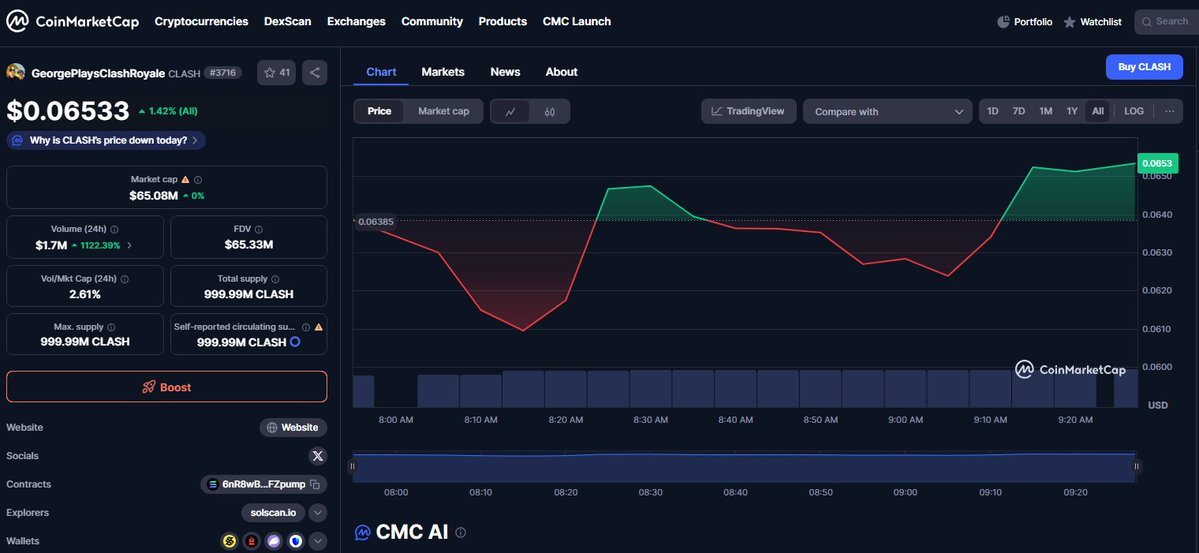
Task: Switch to candlestick chart view
Action: click(550, 111)
